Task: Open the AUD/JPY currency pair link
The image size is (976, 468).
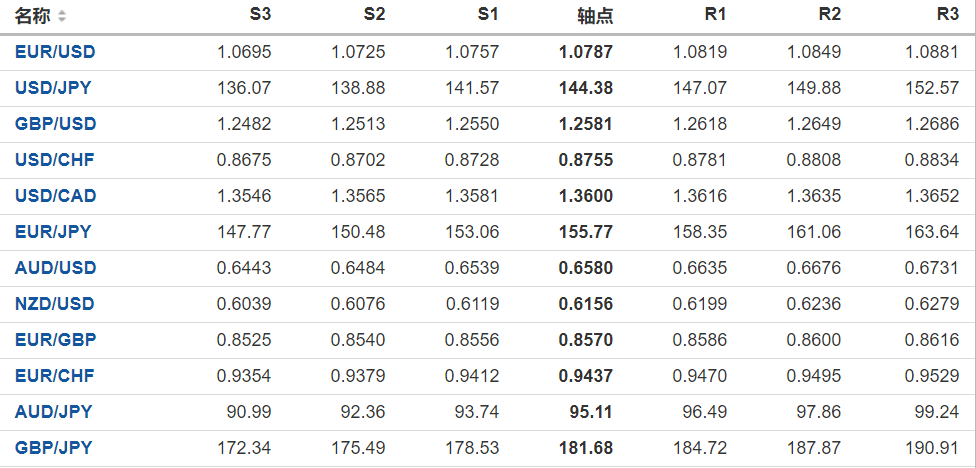Action: click(53, 412)
